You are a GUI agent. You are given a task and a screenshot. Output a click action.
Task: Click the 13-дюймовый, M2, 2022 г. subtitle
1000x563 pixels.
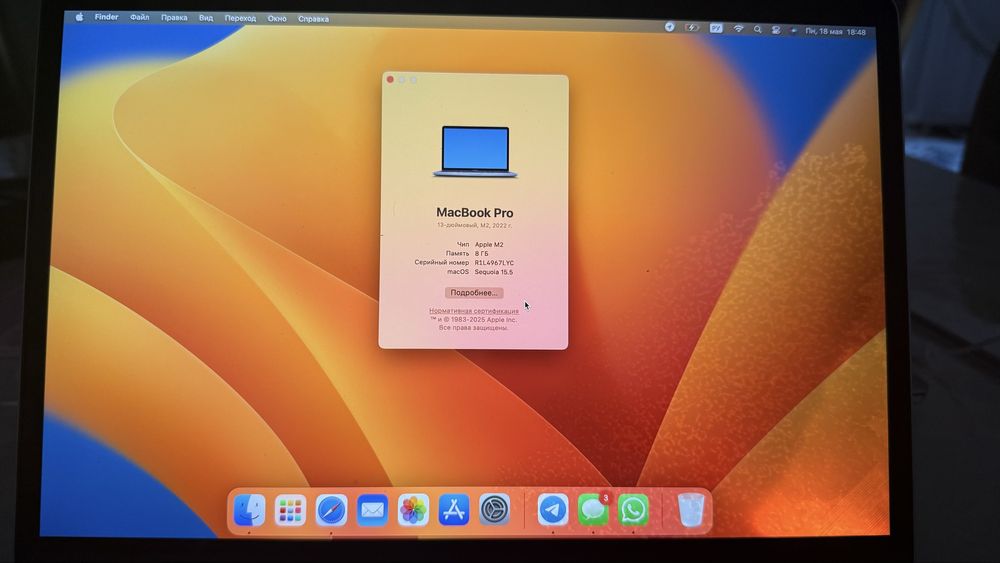(474, 226)
